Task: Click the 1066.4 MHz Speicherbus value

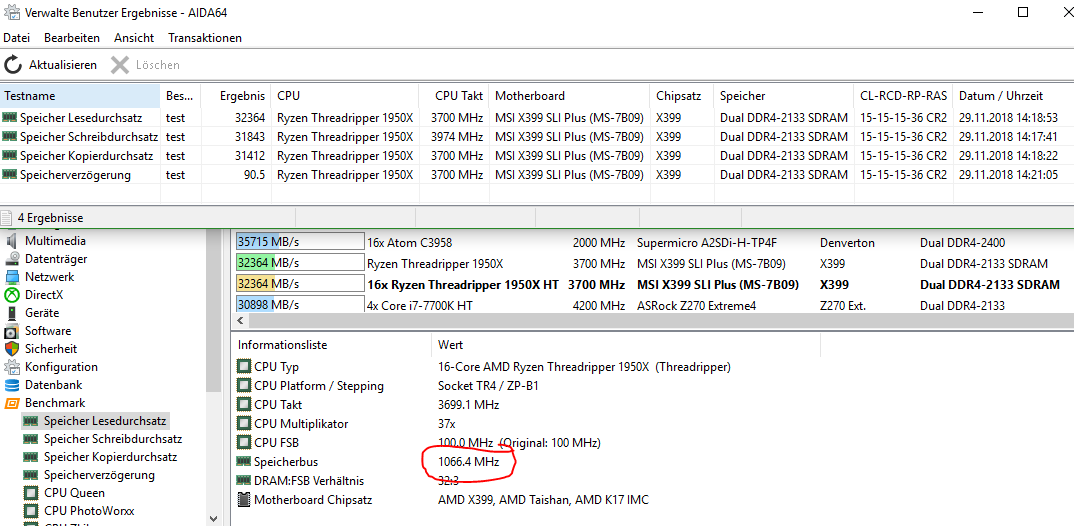Action: 469,462
